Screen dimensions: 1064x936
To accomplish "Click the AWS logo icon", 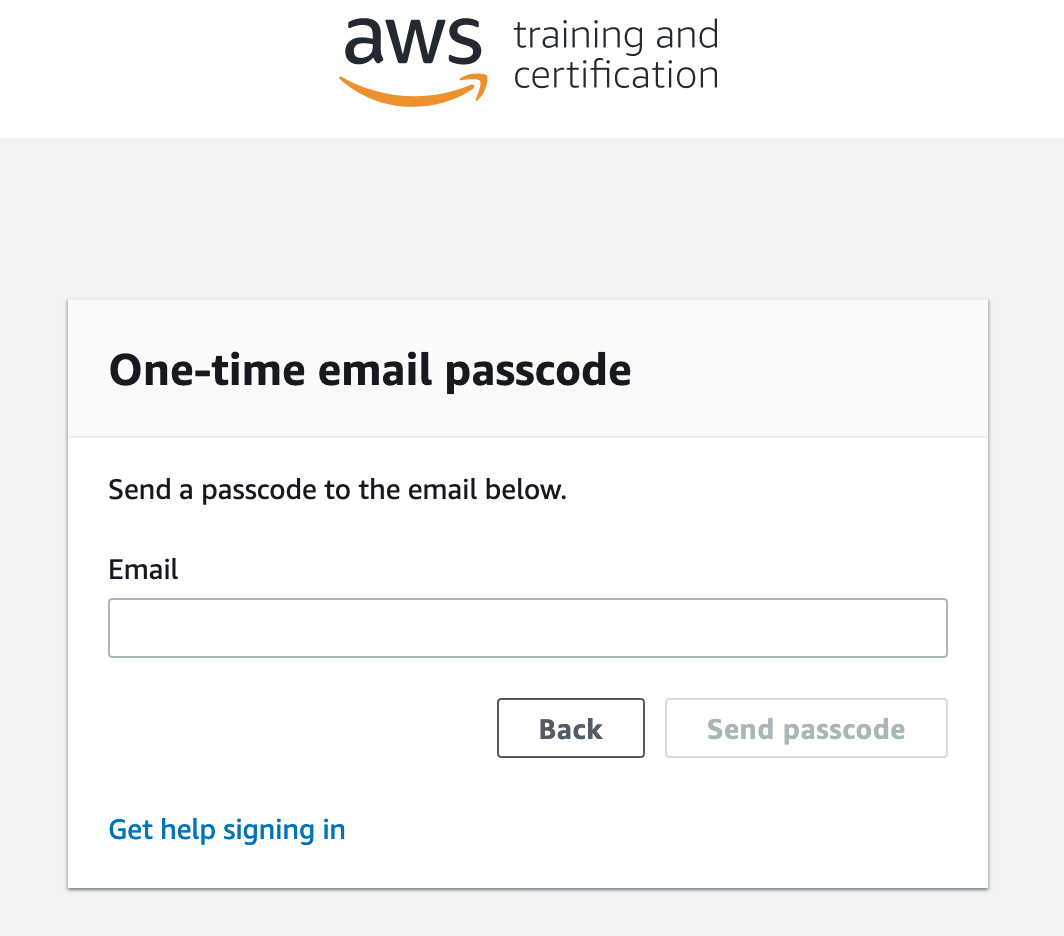I will (413, 61).
